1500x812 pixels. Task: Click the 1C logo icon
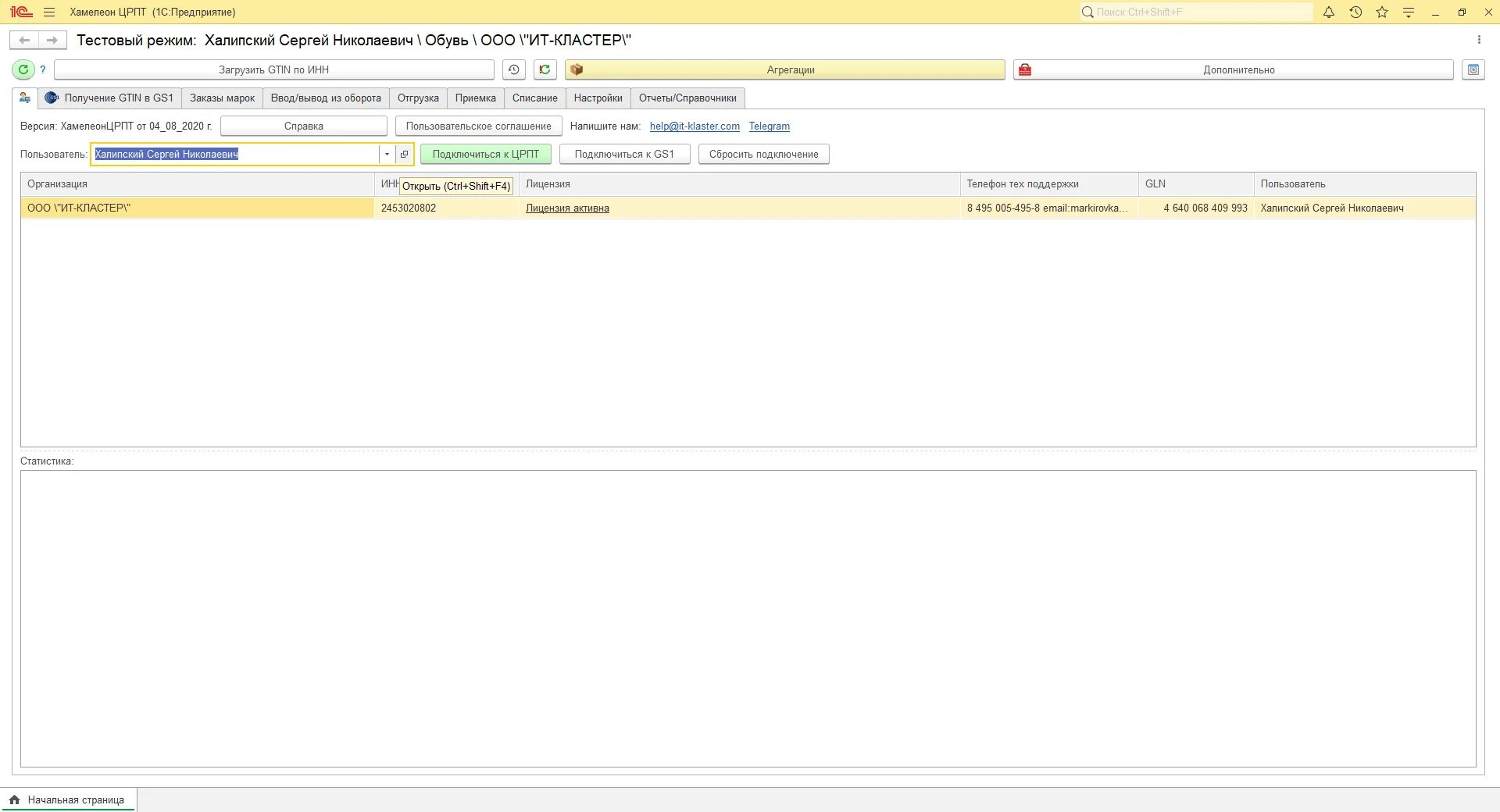pyautogui.click(x=21, y=12)
